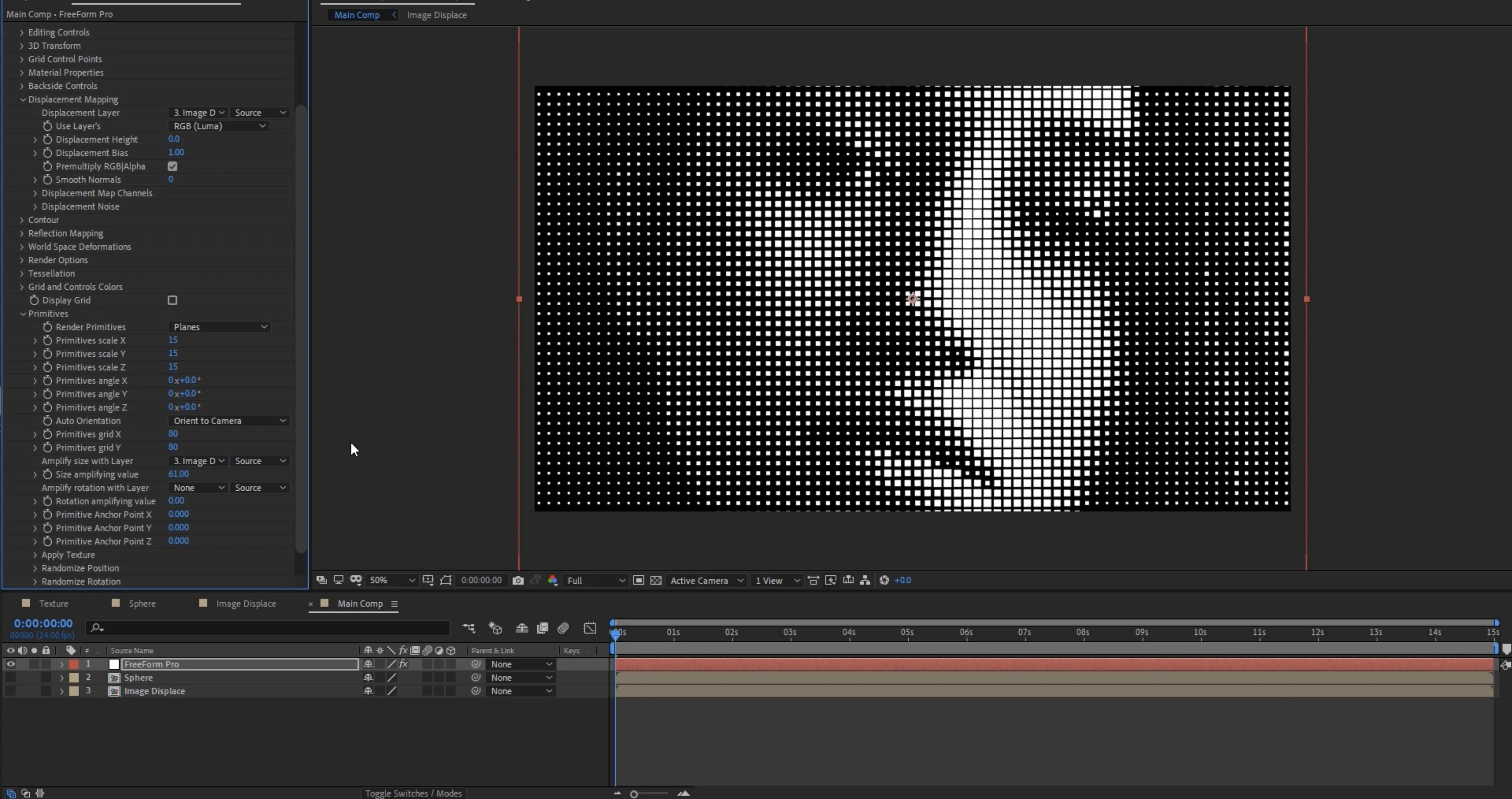Open the Show Channel color management icon
This screenshot has height=799, width=1512.
click(x=552, y=581)
